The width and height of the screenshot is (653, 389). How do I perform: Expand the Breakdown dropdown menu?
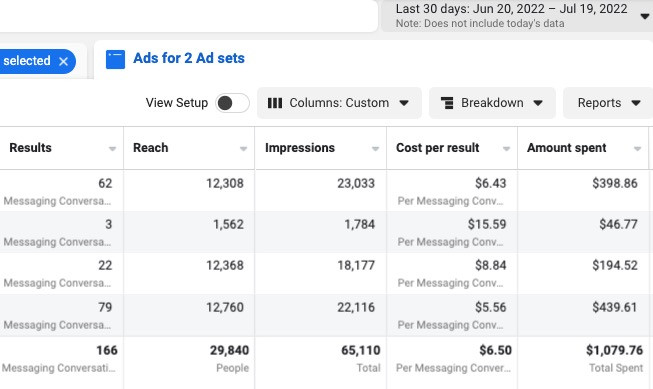click(x=492, y=103)
